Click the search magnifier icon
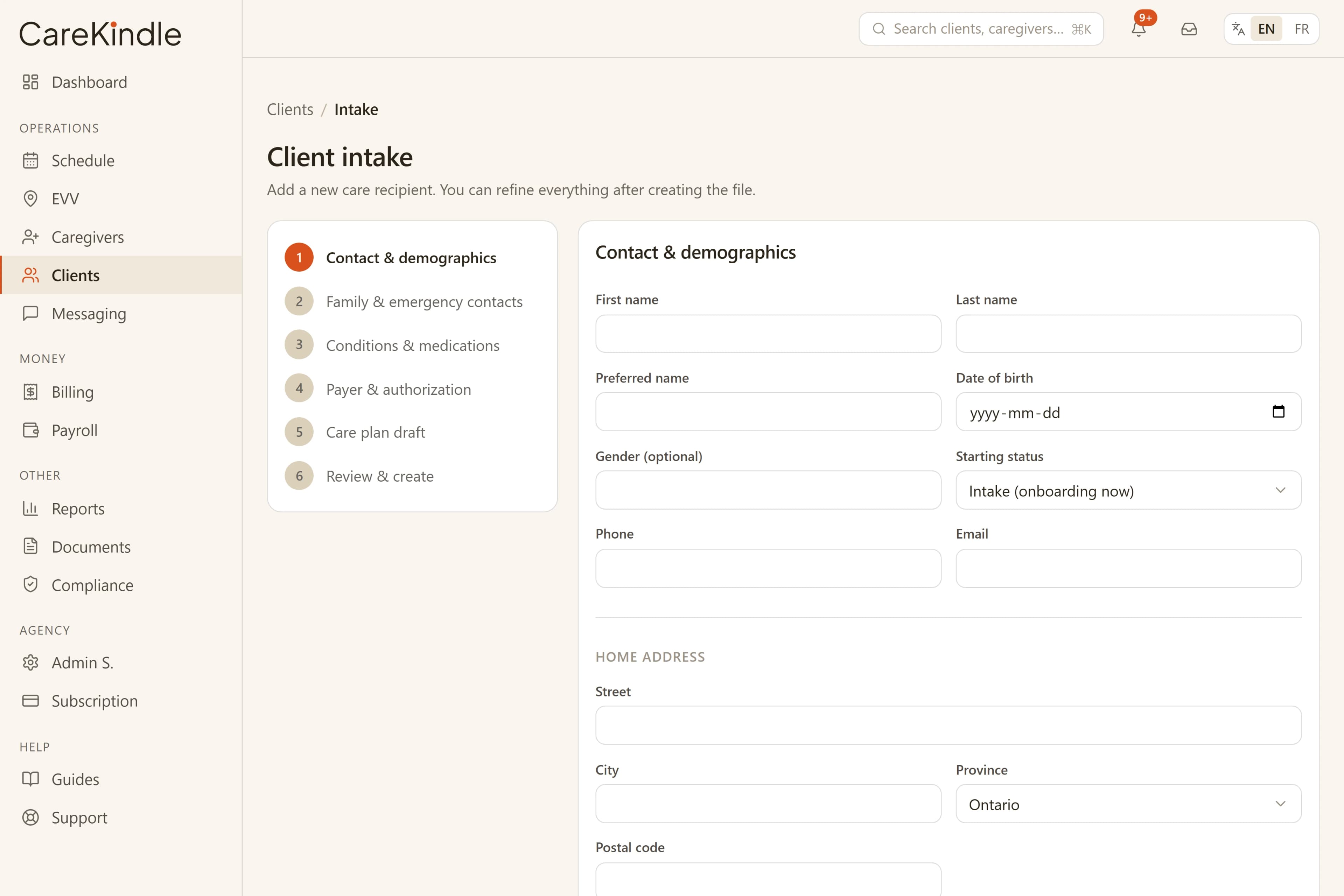This screenshot has height=896, width=1344. (879, 29)
